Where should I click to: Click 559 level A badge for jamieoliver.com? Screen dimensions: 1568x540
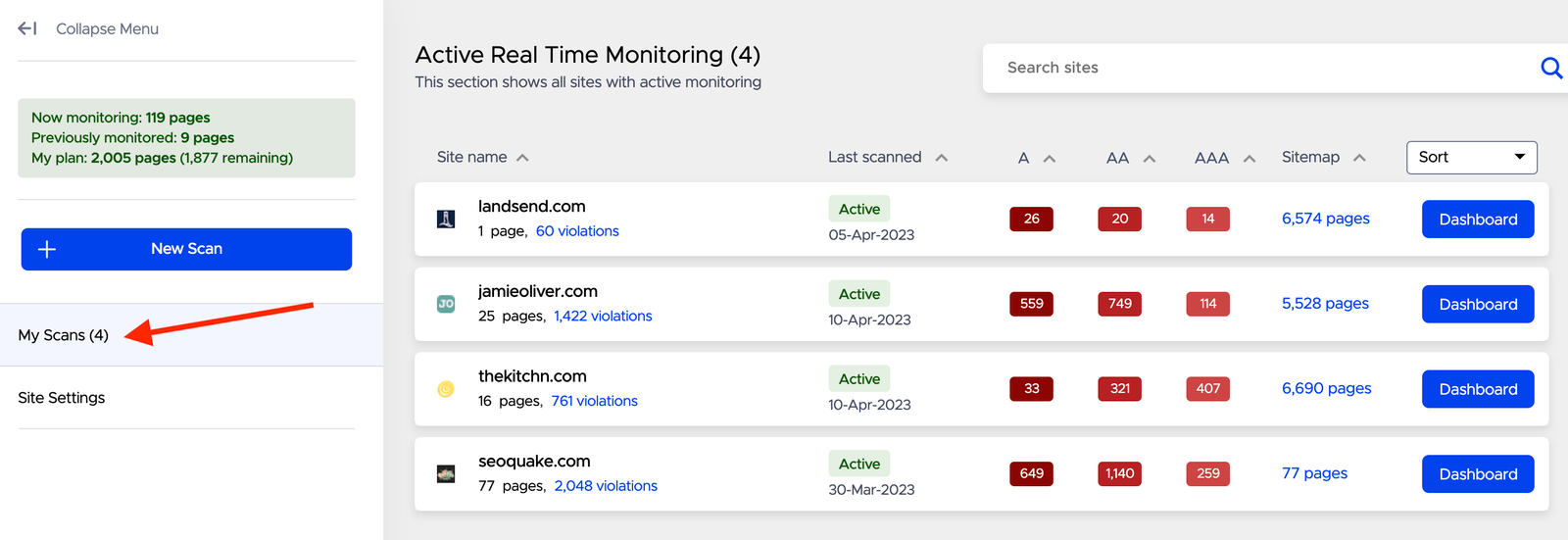coord(1031,304)
